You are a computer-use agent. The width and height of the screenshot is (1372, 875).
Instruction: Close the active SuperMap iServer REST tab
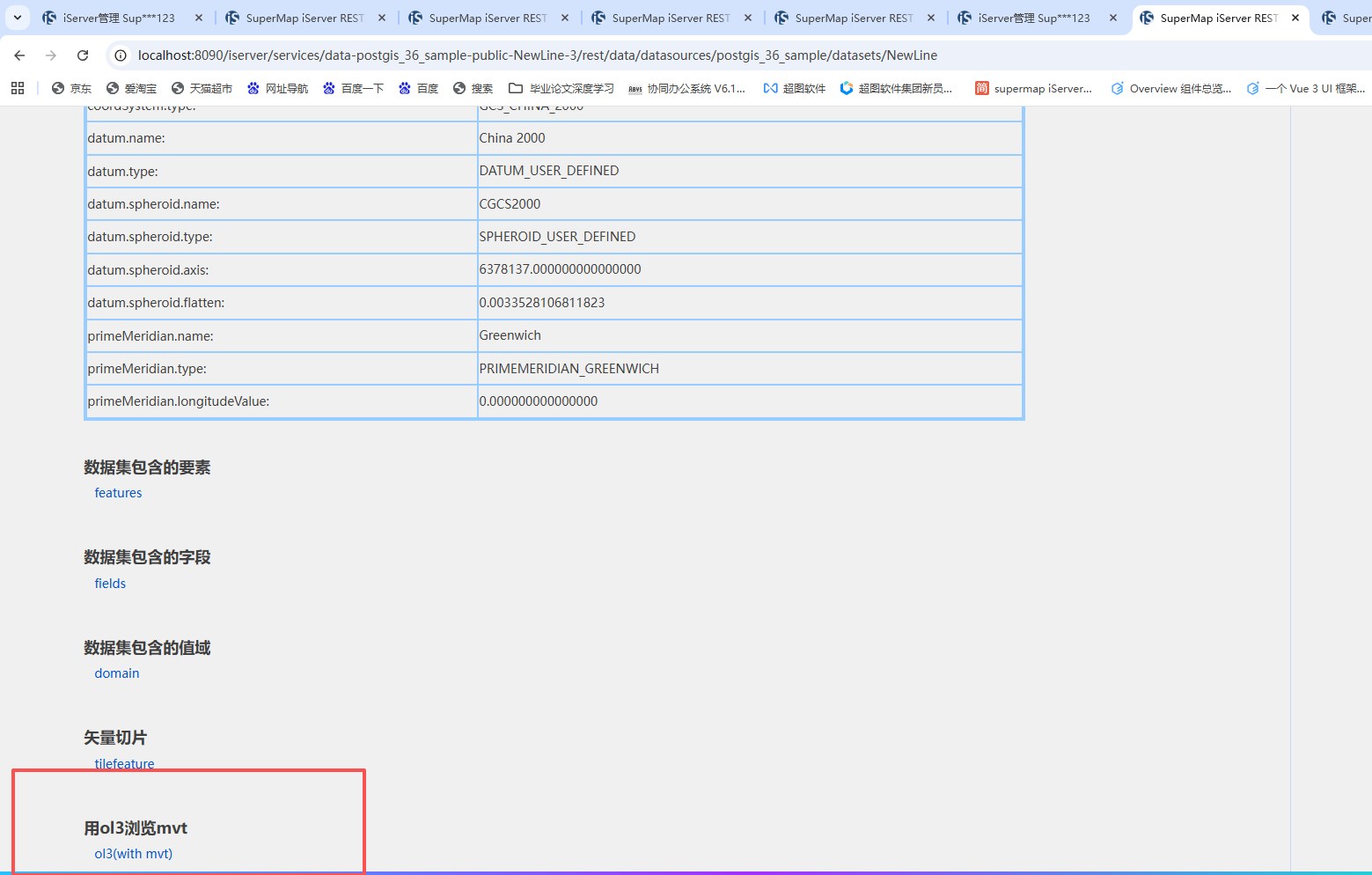click(x=1295, y=18)
